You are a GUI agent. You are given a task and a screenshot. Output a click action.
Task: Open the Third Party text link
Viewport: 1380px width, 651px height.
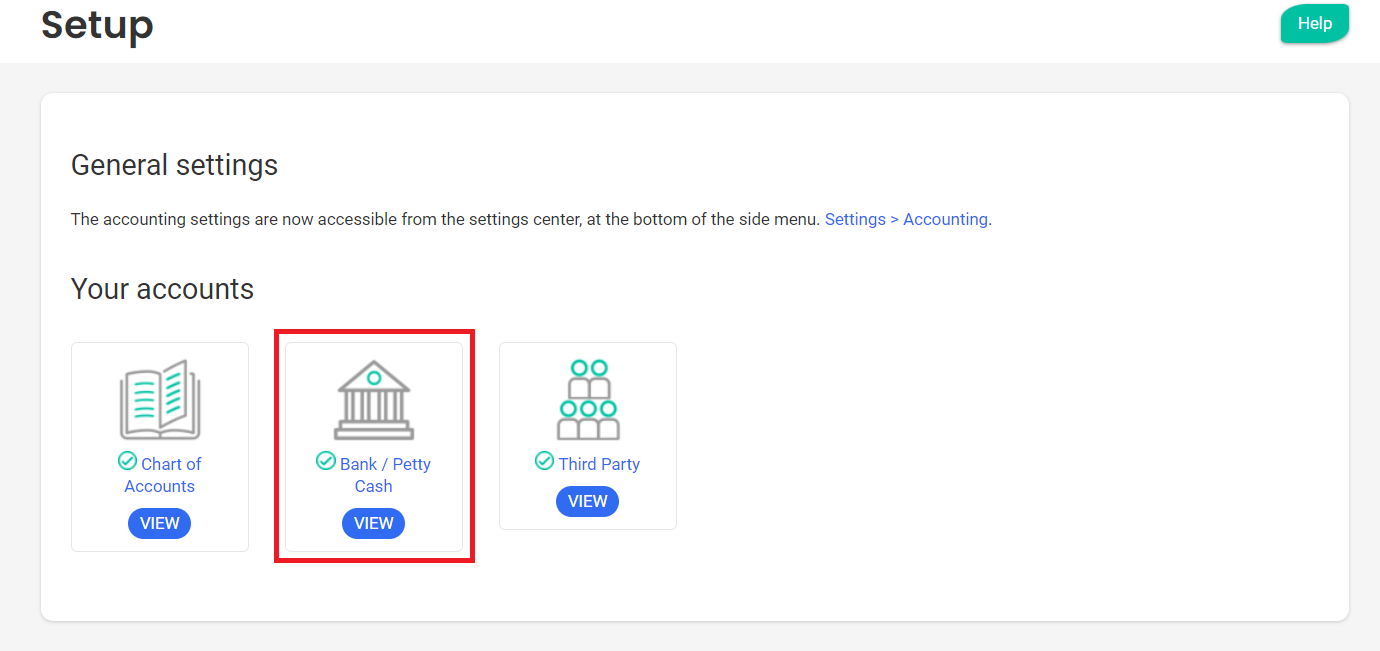click(x=599, y=464)
